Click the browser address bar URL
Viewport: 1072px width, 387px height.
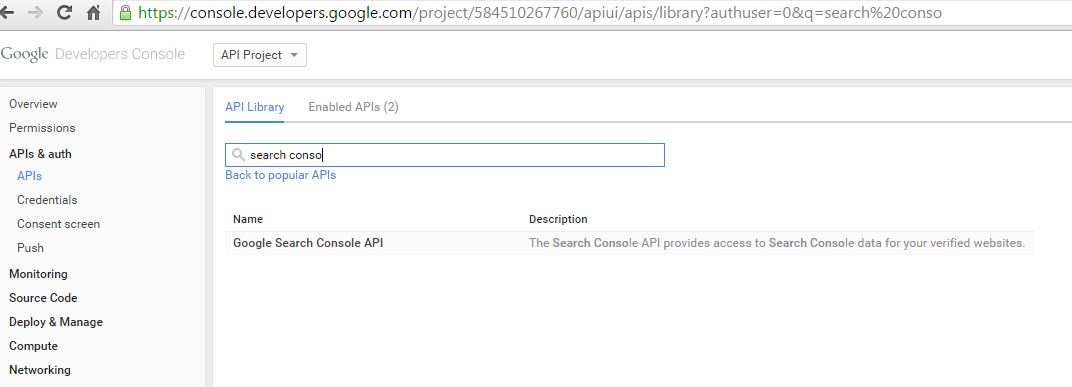coord(540,12)
